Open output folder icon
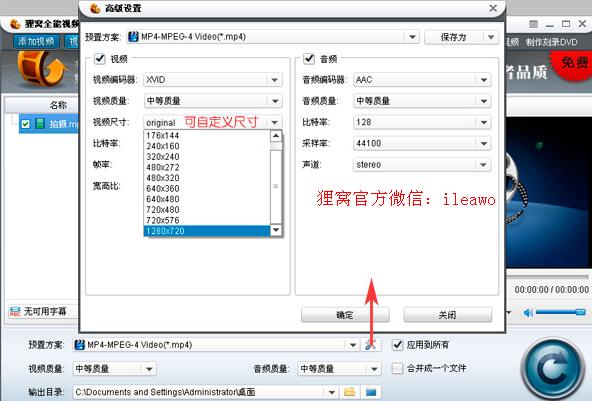 pos(350,392)
